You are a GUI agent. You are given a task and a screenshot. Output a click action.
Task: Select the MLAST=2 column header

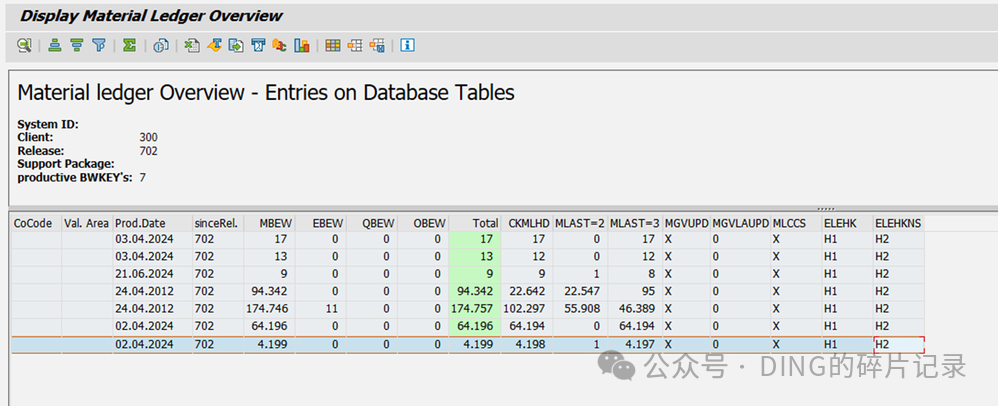click(x=580, y=223)
